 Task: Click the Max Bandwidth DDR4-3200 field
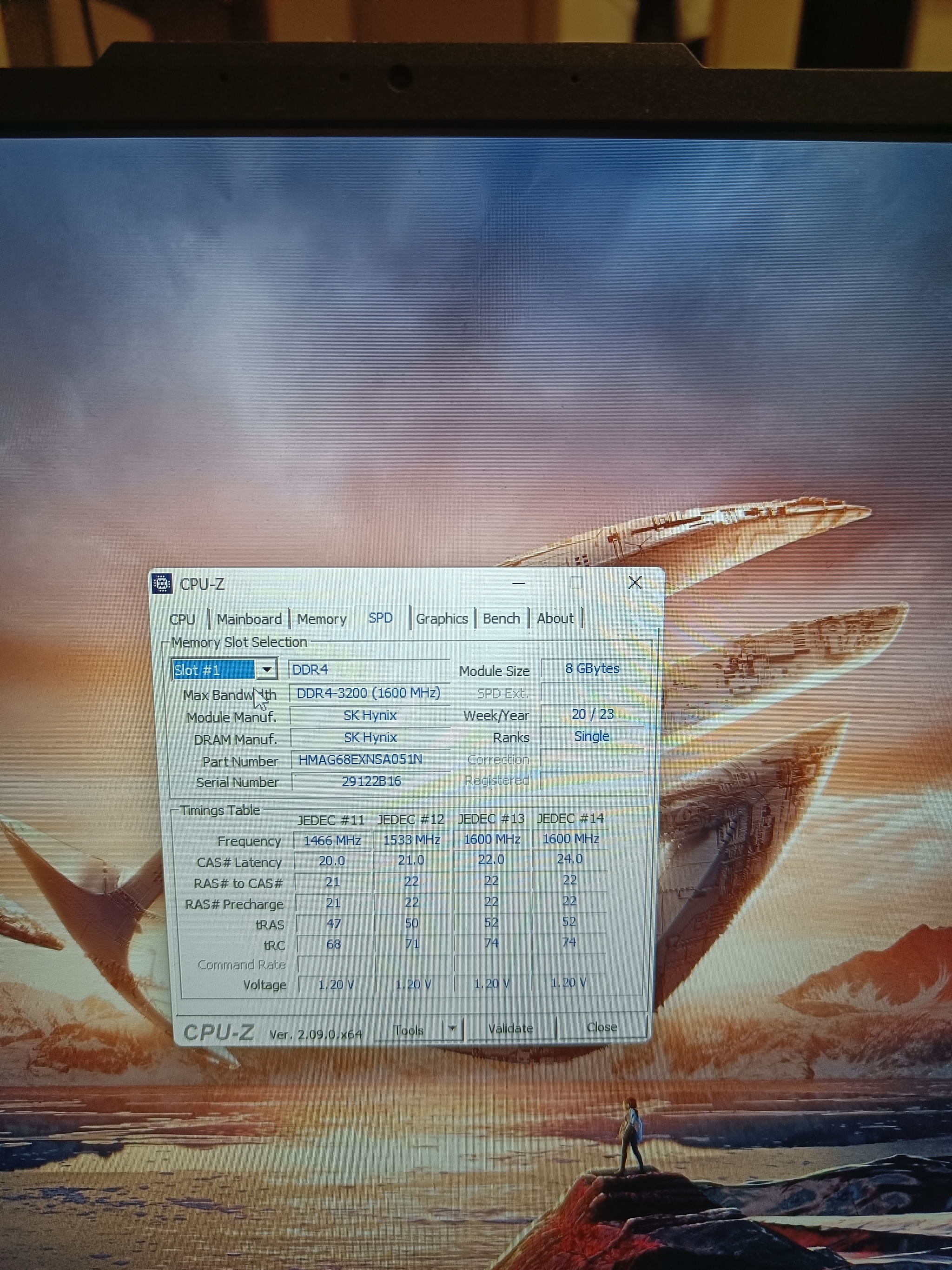coord(369,693)
